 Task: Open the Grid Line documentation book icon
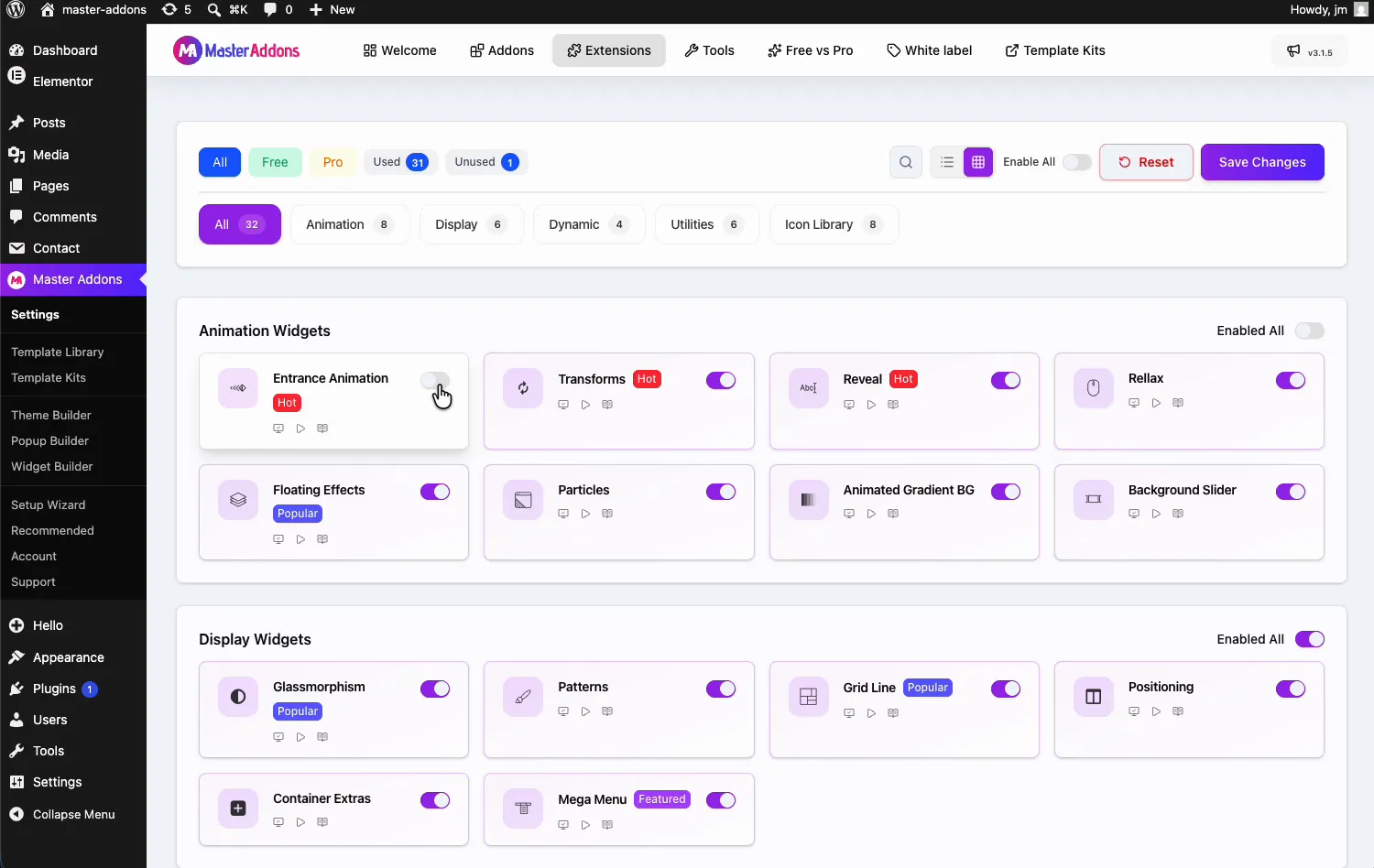point(893,713)
